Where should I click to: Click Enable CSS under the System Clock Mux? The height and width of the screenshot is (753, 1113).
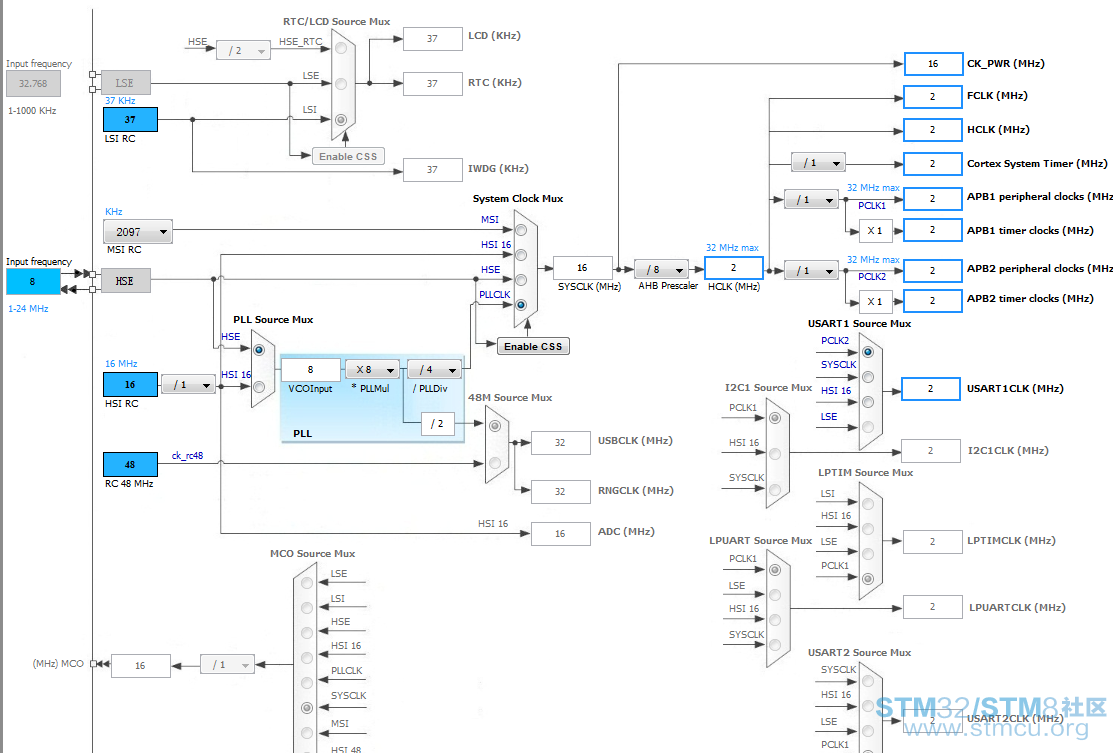[x=532, y=346]
